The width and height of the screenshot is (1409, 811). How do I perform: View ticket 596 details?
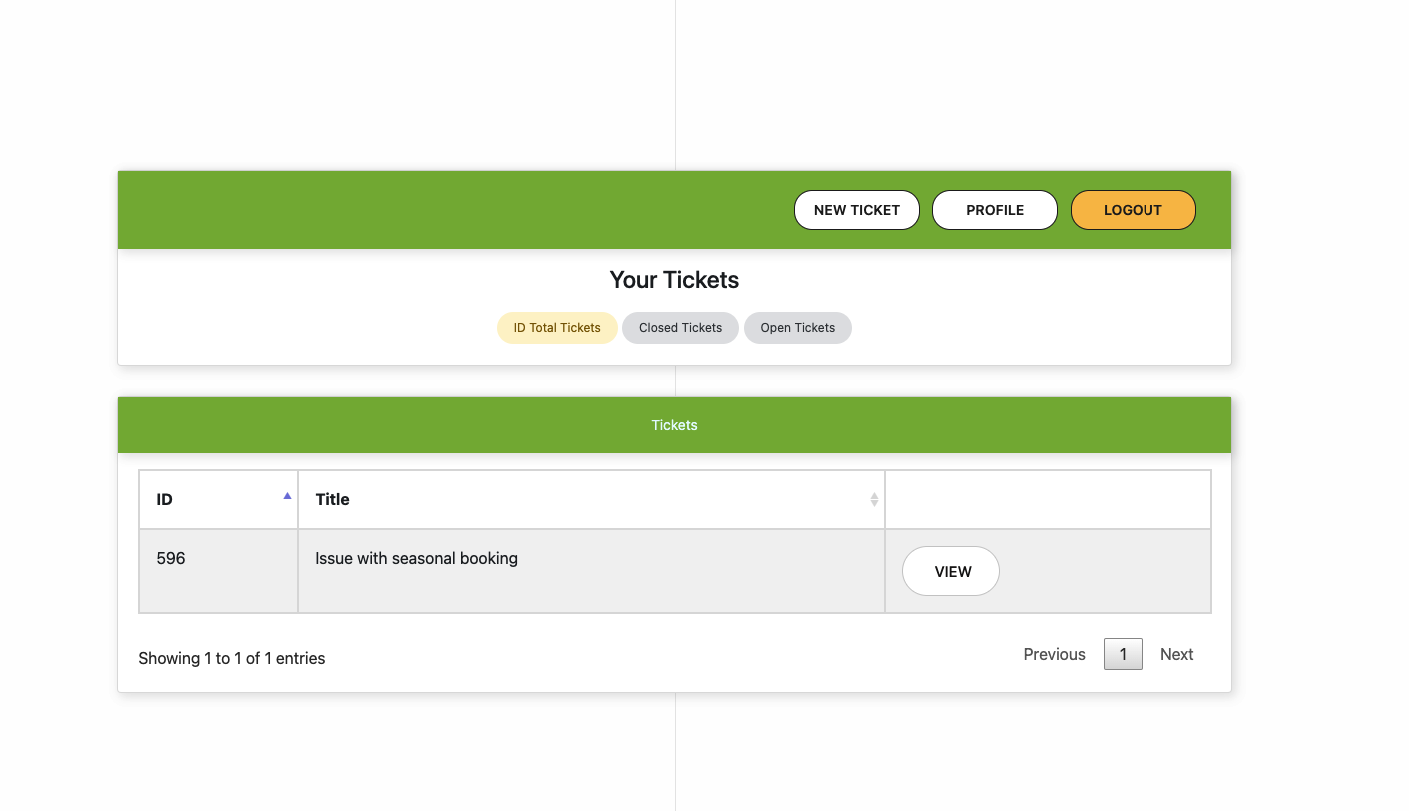tap(951, 571)
